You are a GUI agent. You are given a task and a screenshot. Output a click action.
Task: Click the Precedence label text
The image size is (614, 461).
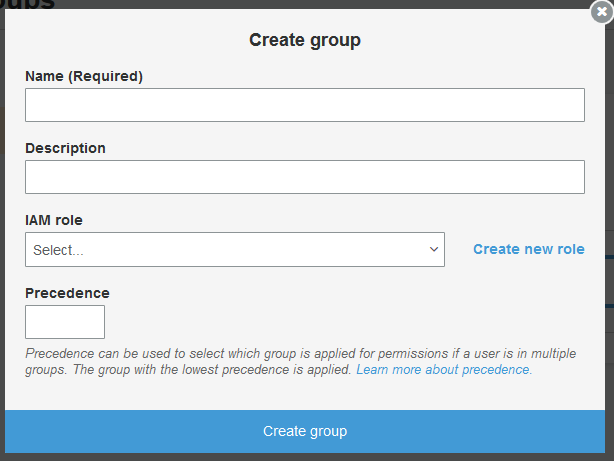[67, 293]
